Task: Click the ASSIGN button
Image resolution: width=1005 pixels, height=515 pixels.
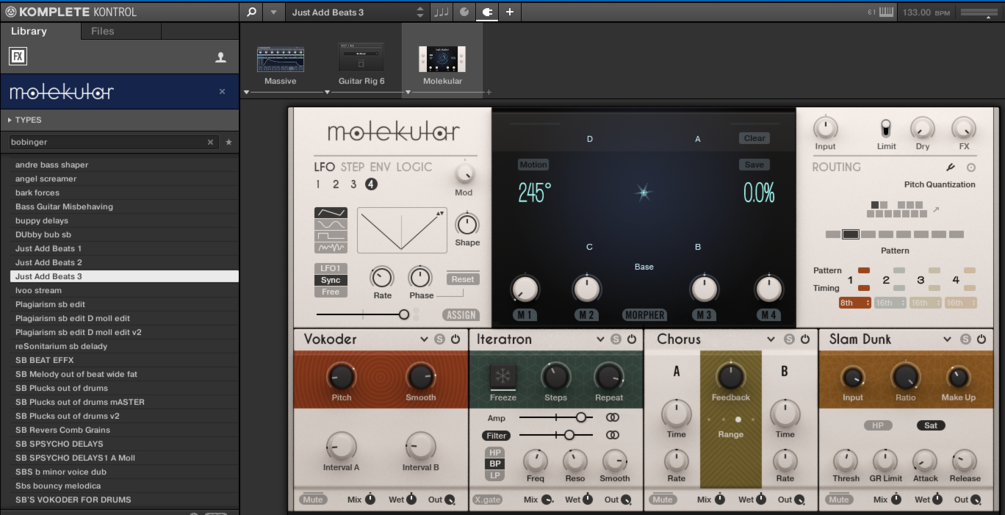Action: [461, 315]
